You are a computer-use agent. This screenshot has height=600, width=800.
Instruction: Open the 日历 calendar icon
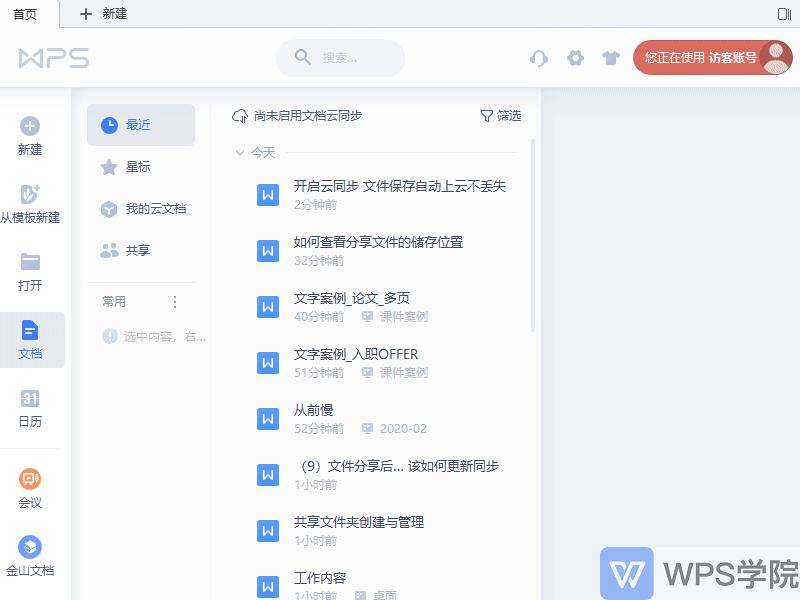point(30,398)
